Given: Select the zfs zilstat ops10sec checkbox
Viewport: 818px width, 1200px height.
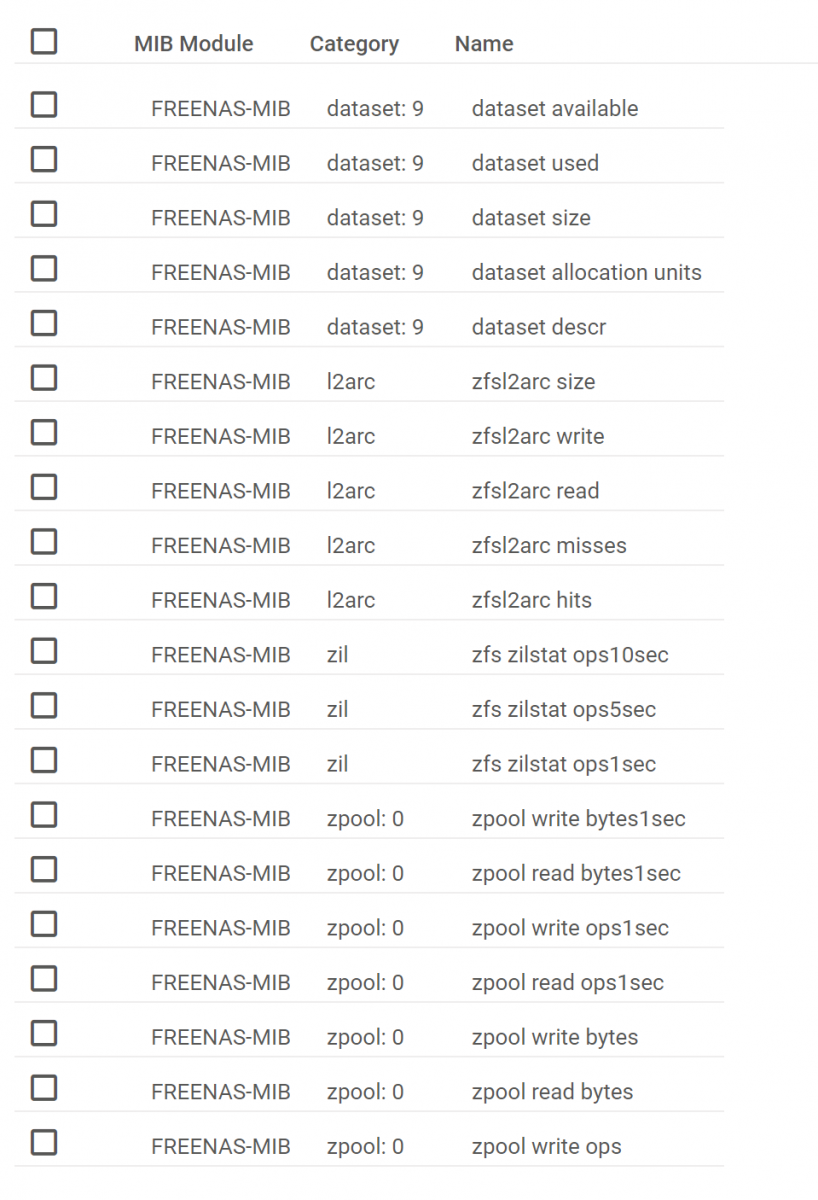Looking at the screenshot, I should coord(44,651).
